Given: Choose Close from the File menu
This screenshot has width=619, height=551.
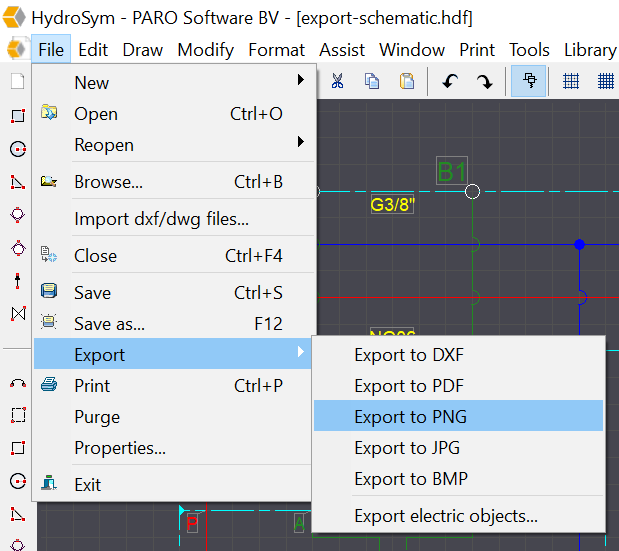Looking at the screenshot, I should point(173,256).
